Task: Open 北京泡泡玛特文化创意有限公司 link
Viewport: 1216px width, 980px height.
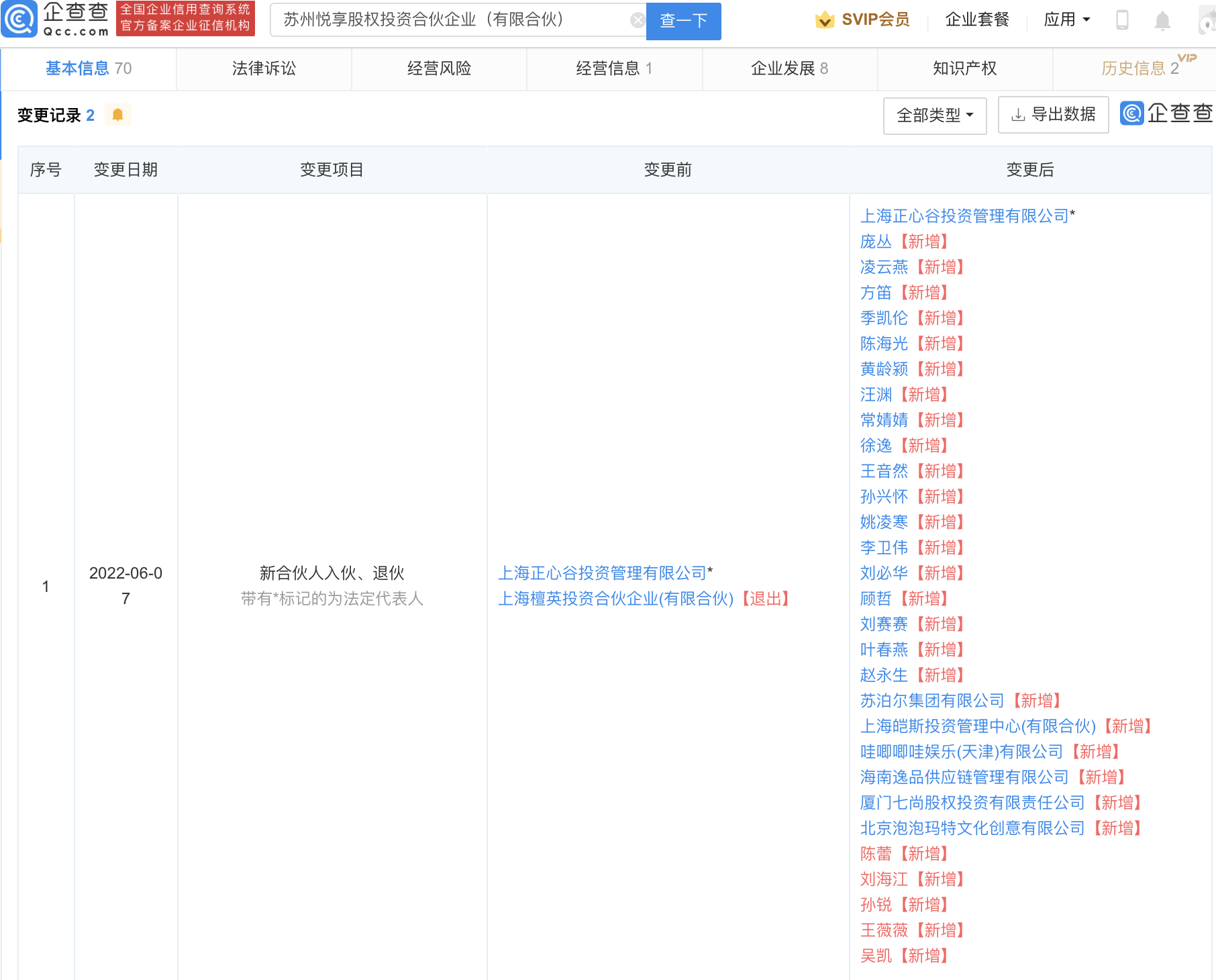Action: point(972,828)
